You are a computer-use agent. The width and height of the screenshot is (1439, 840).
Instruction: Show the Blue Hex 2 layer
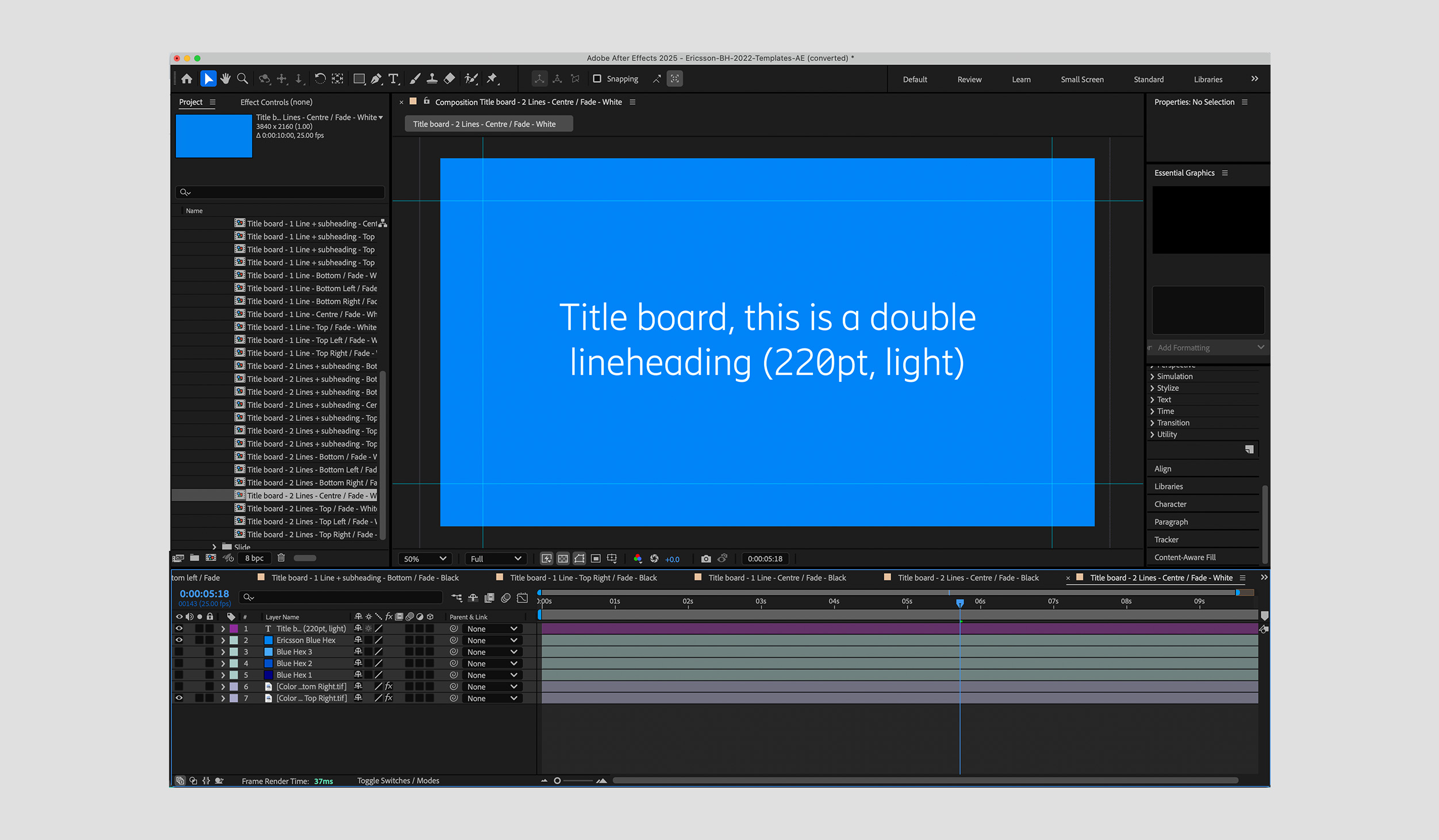point(179,663)
